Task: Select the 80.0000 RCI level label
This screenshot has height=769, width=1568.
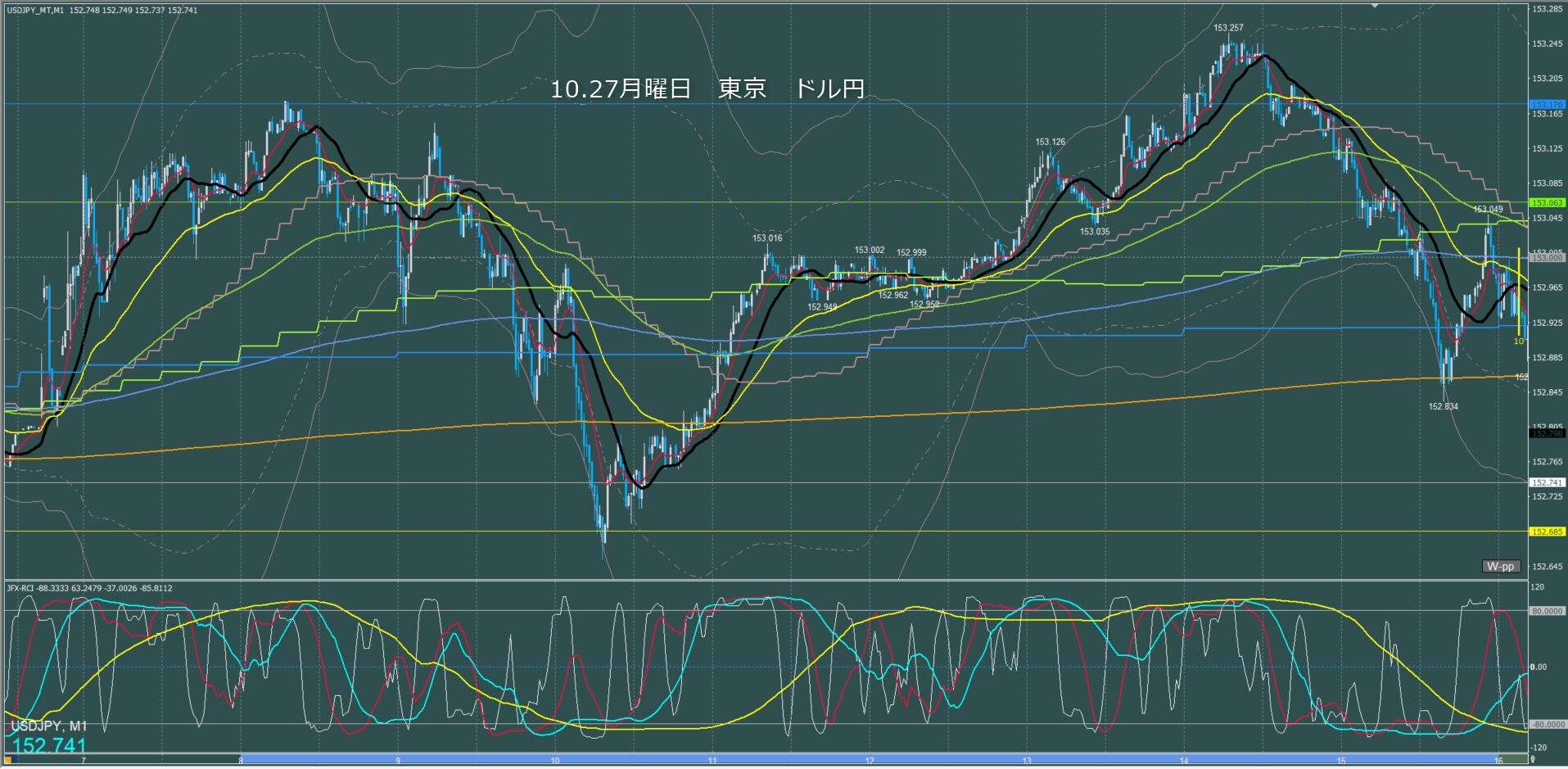Action: 1547,611
